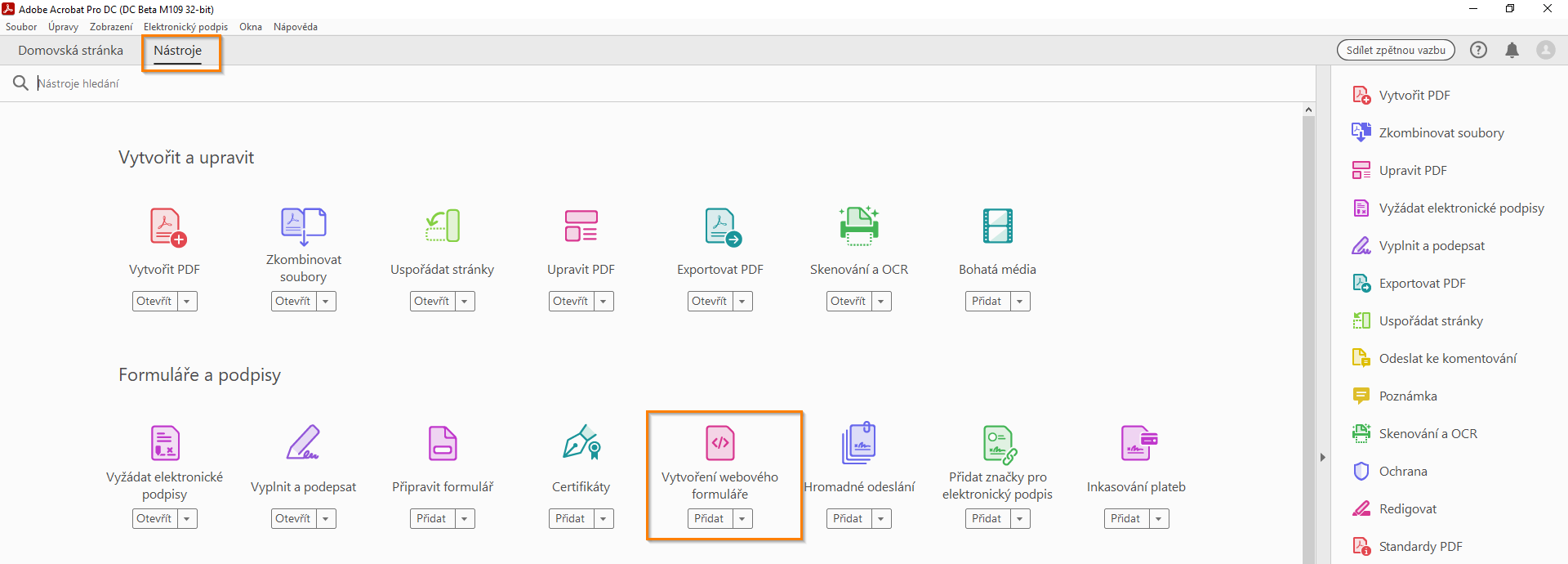Viewport: 1568px width, 564px height.
Task: Open the Úpravy menu
Action: (63, 27)
